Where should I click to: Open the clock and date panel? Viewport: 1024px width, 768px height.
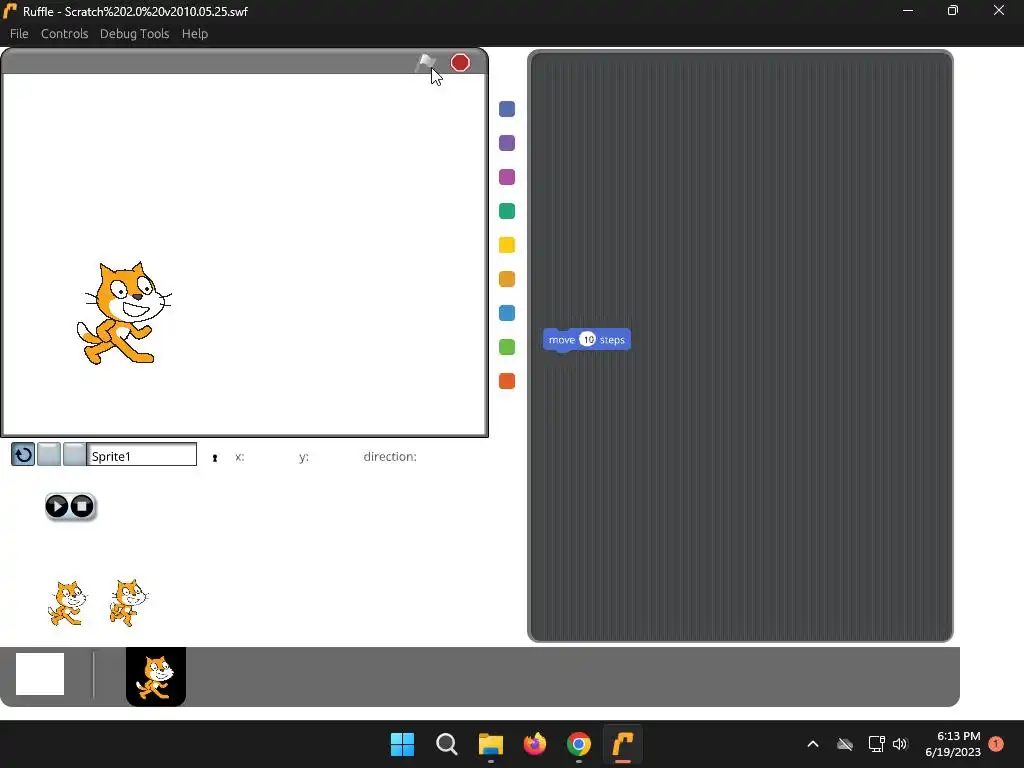click(x=953, y=744)
